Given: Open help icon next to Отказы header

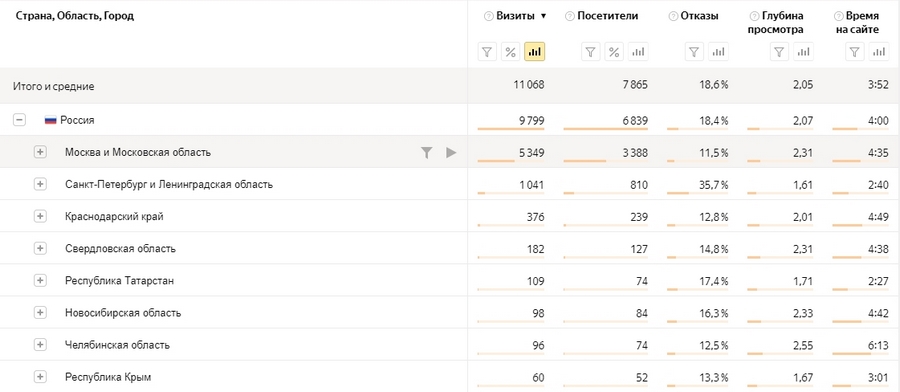Looking at the screenshot, I should 673,17.
